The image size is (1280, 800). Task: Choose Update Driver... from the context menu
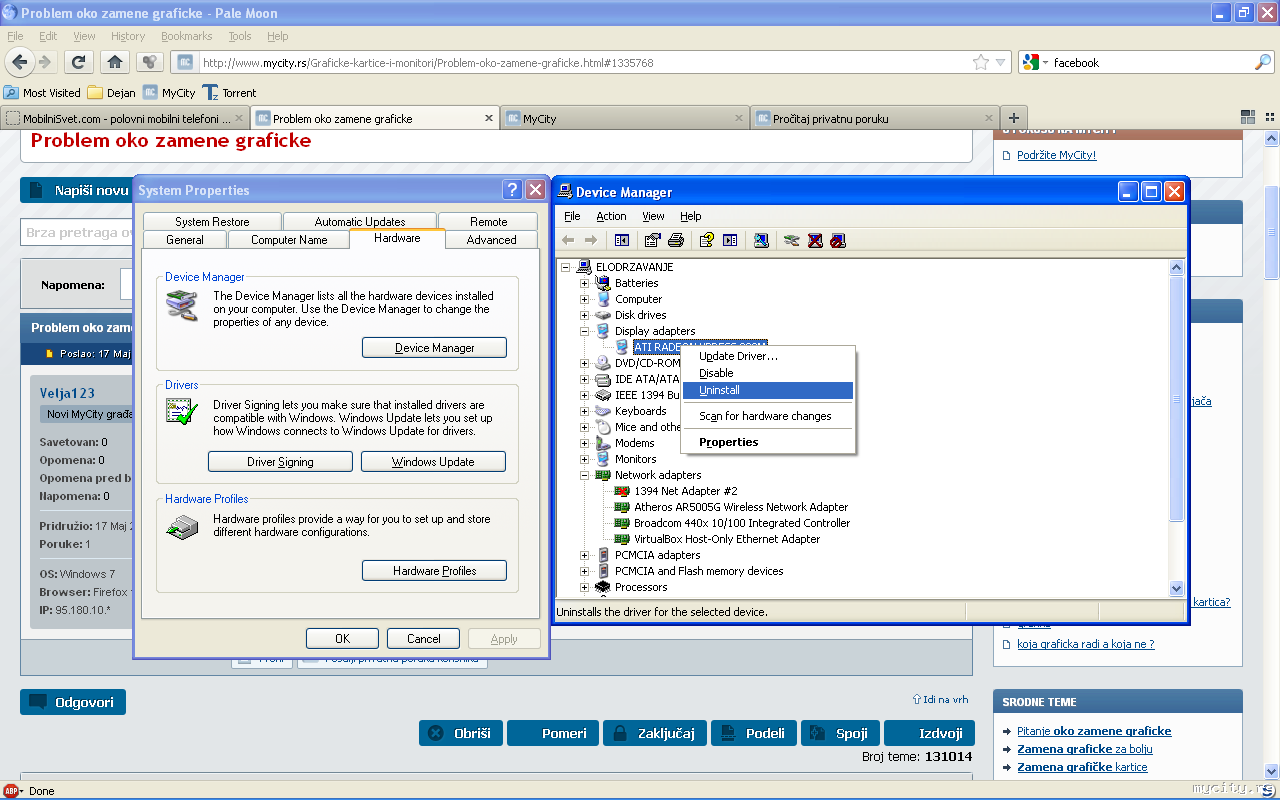click(768, 356)
